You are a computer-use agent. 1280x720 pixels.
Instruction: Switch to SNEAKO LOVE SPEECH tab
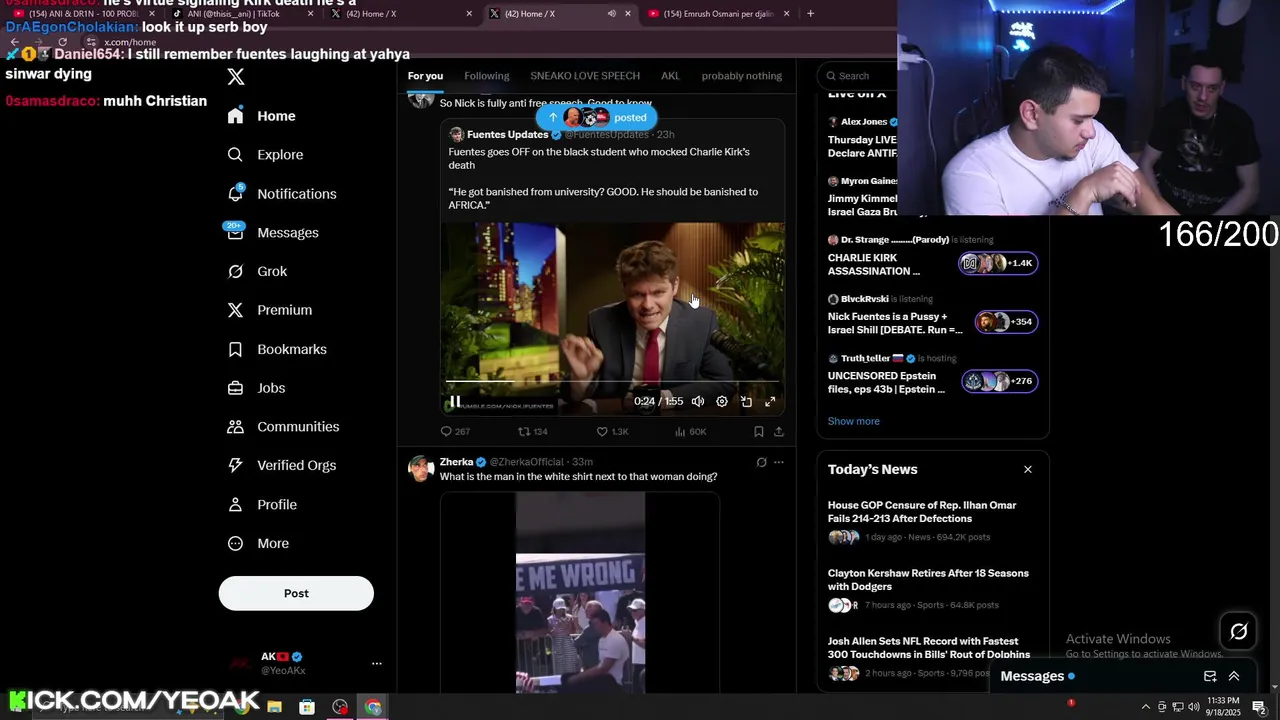tap(585, 76)
